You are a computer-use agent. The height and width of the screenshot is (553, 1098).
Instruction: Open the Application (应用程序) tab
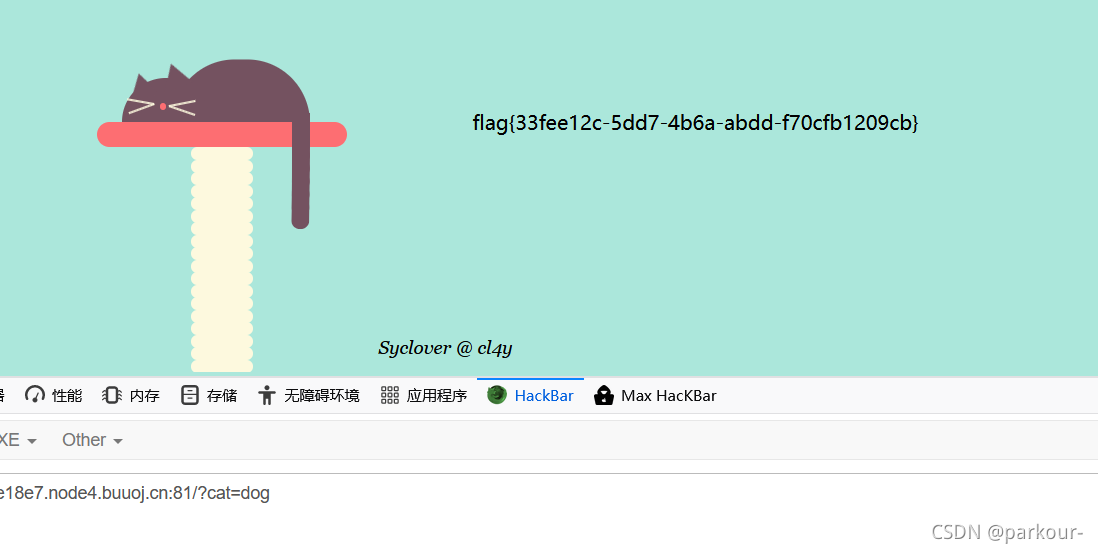tap(424, 396)
